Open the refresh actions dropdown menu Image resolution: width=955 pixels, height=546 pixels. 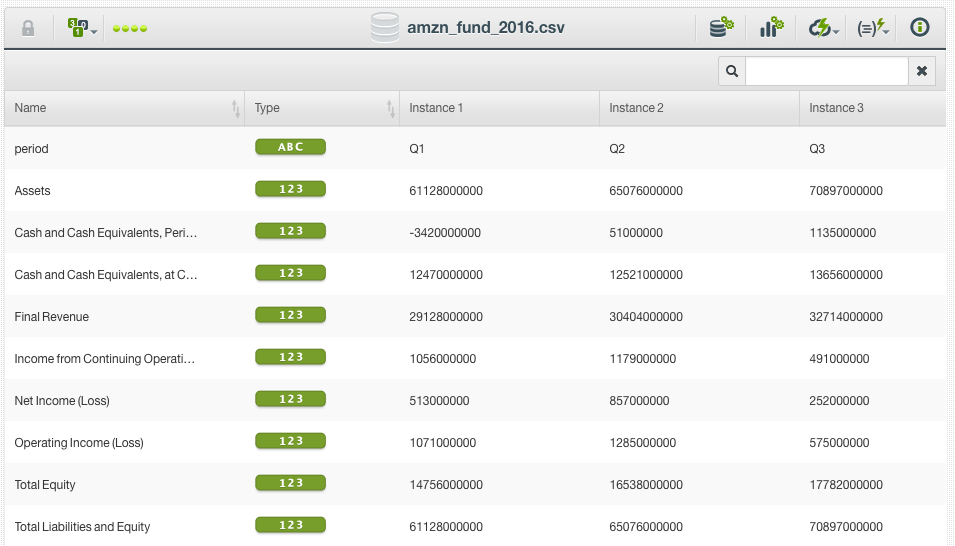pos(824,28)
